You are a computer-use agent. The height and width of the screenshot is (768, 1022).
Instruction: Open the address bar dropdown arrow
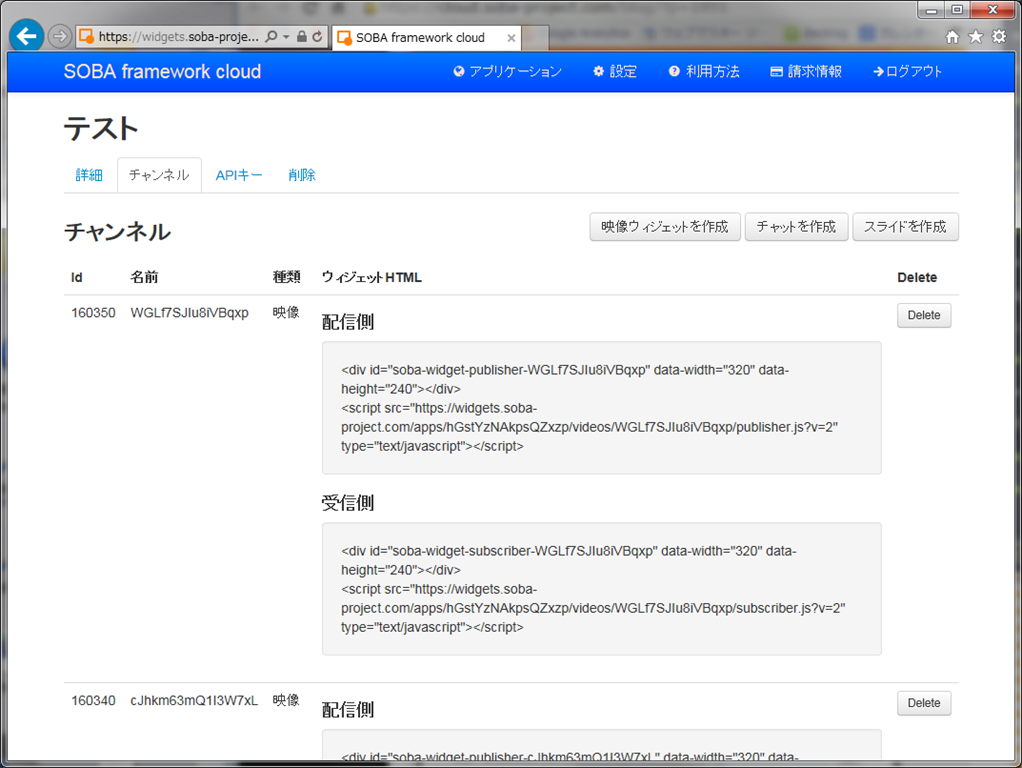pos(286,37)
